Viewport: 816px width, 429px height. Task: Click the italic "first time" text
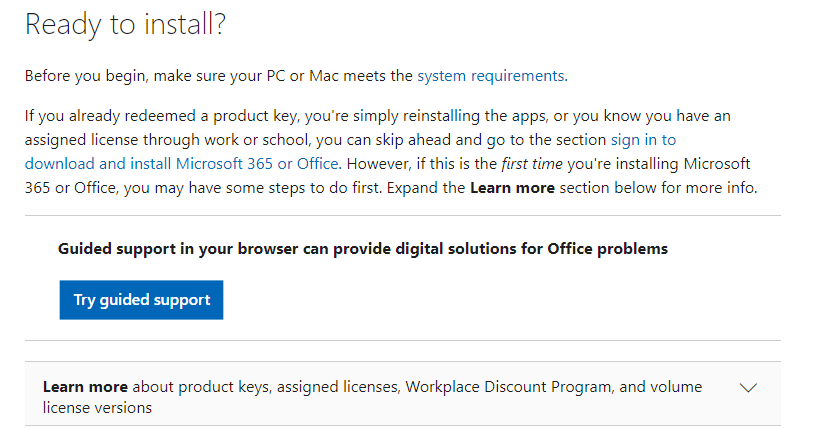click(538, 163)
